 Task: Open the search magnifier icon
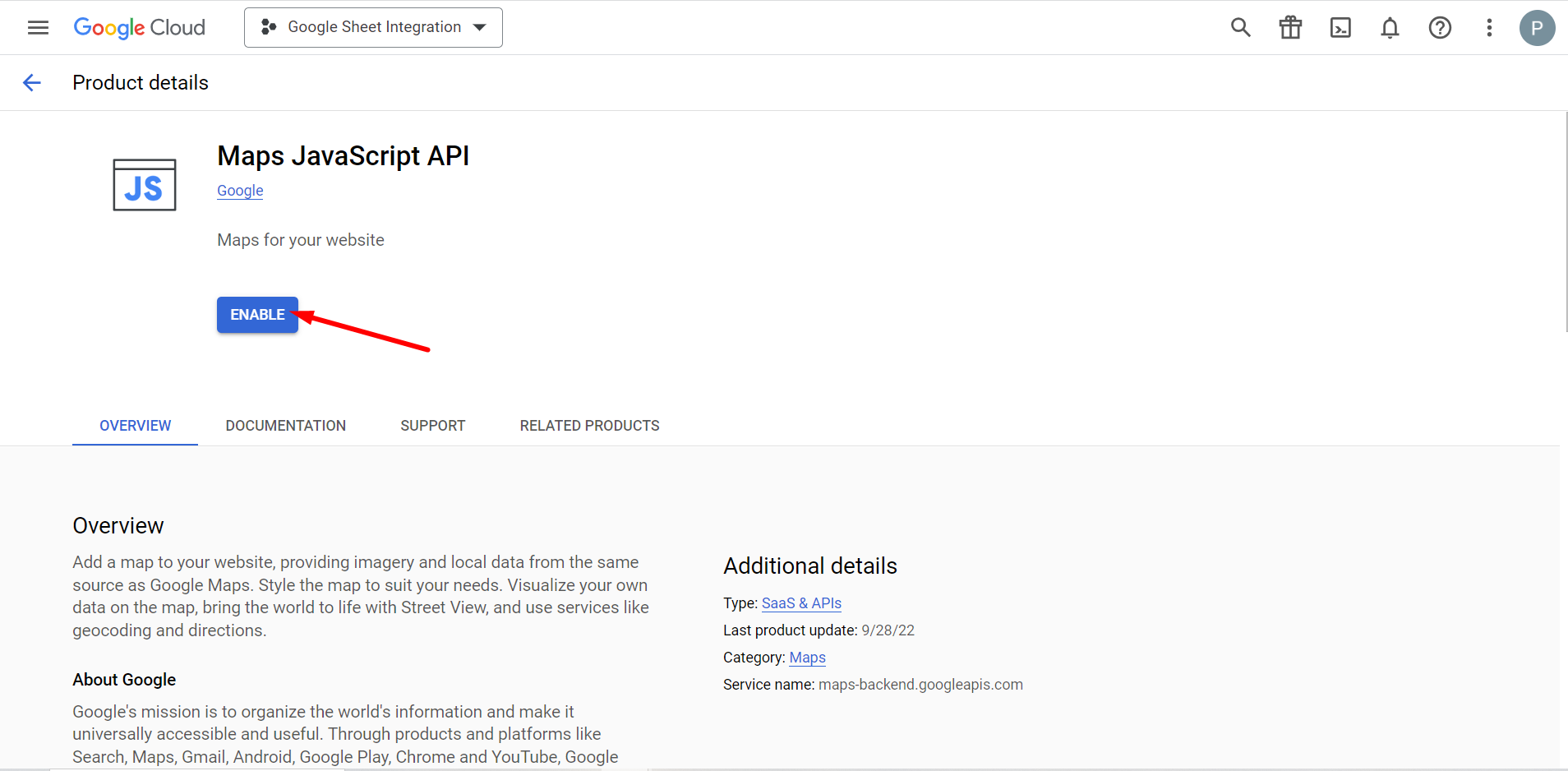point(1240,27)
